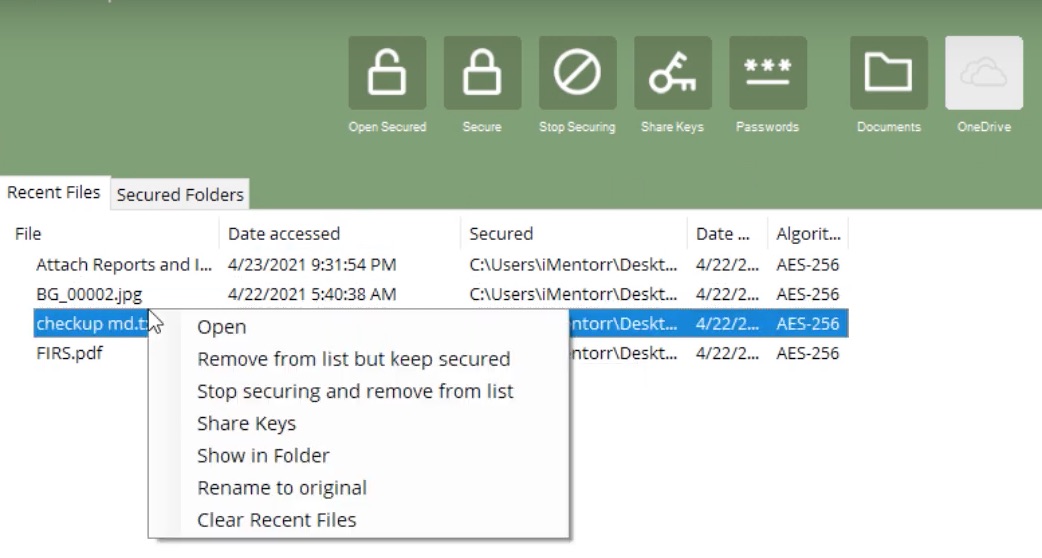Select Clear Recent Files menu entry
Image resolution: width=1042 pixels, height=558 pixels.
point(276,519)
